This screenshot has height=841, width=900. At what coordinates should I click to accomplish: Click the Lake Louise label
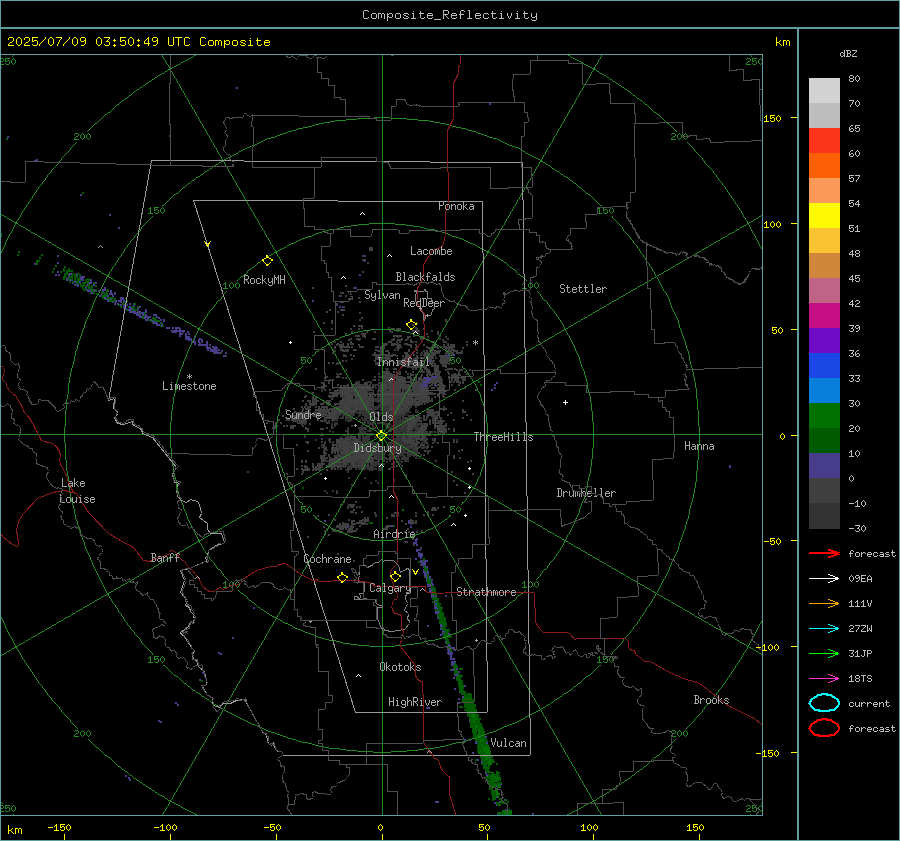77,491
